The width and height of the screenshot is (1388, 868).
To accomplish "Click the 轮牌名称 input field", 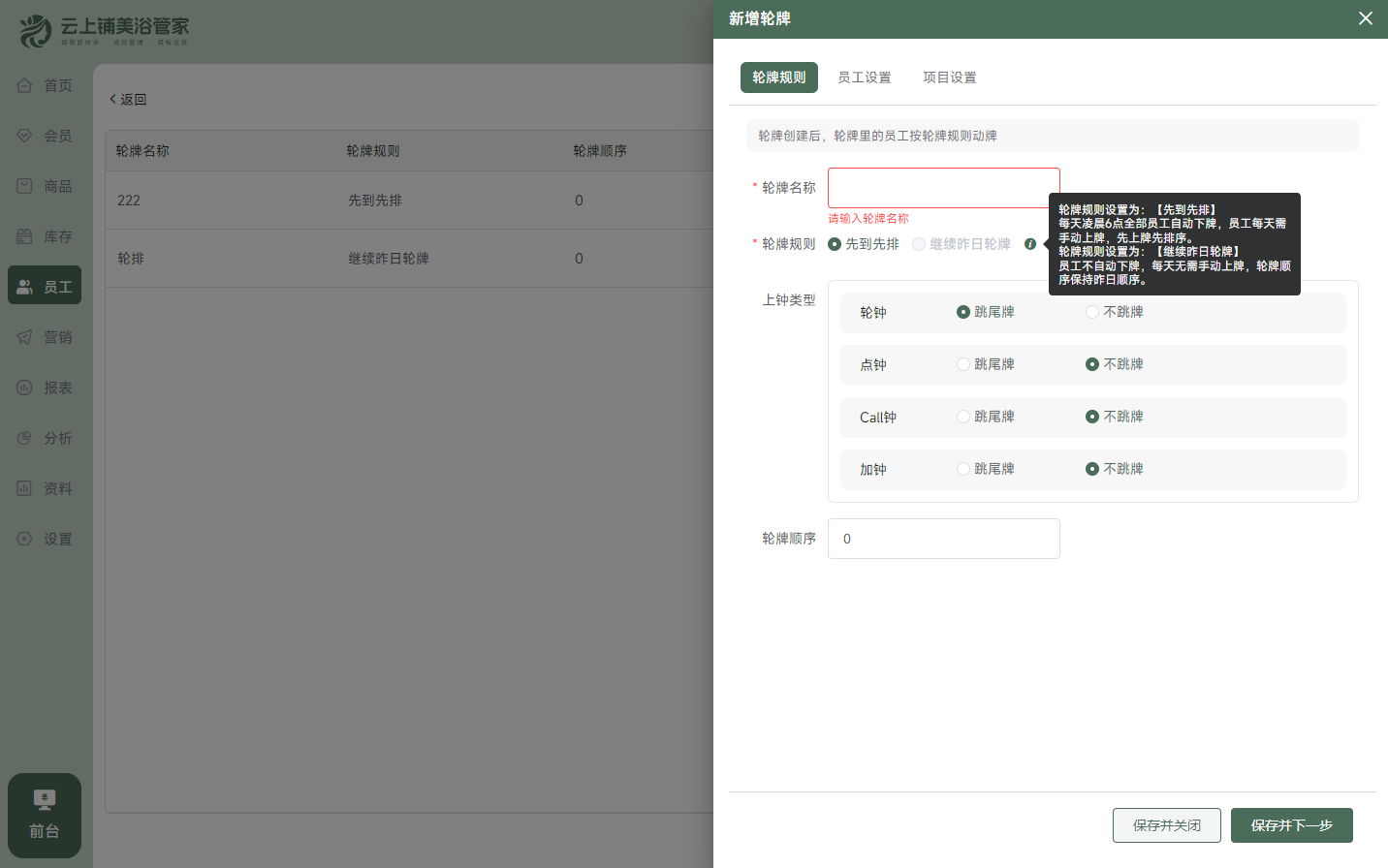I will 943,187.
